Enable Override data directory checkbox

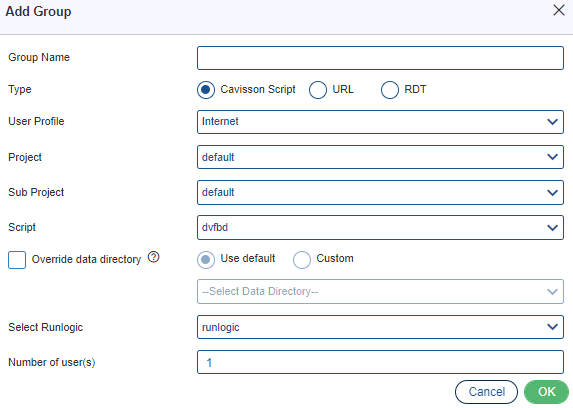[x=17, y=260]
